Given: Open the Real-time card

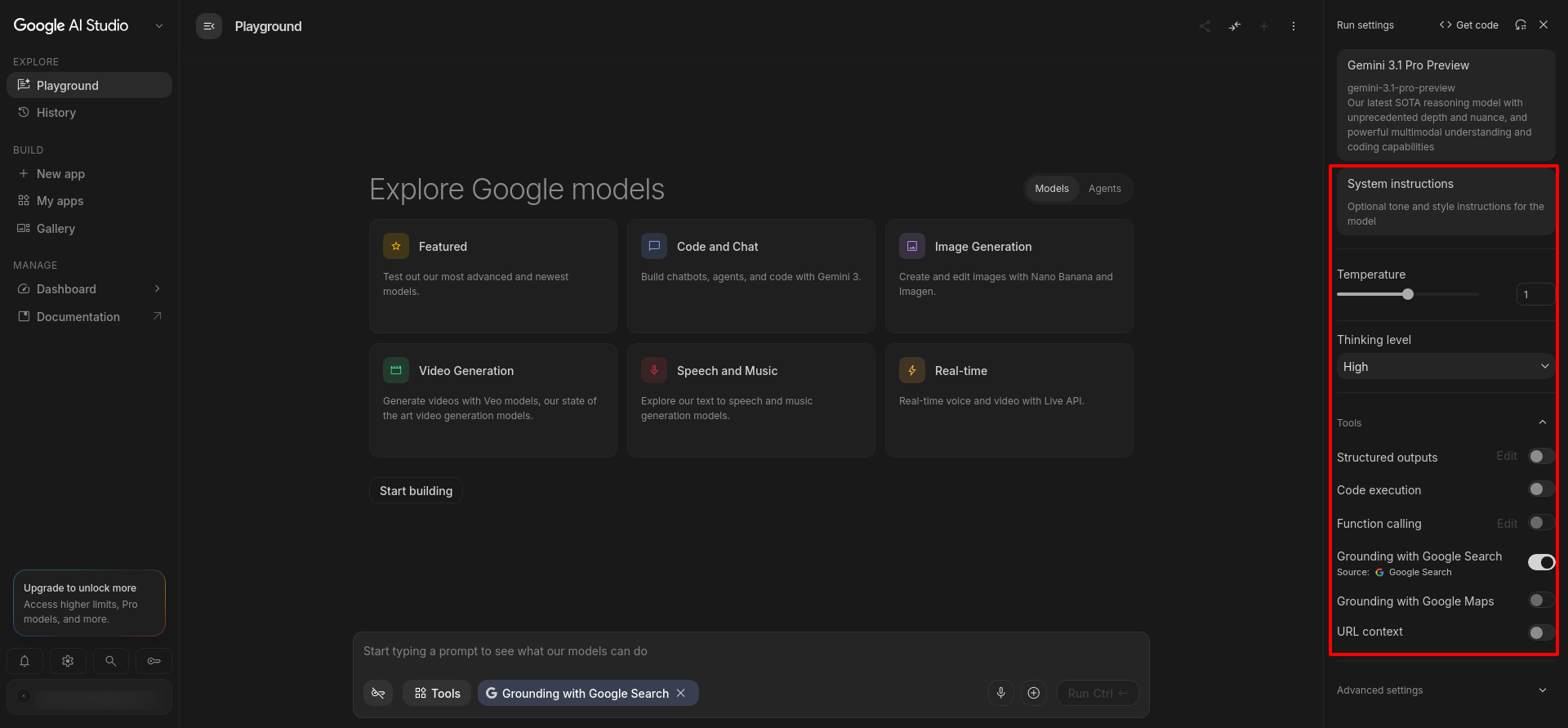Looking at the screenshot, I should click(1009, 400).
